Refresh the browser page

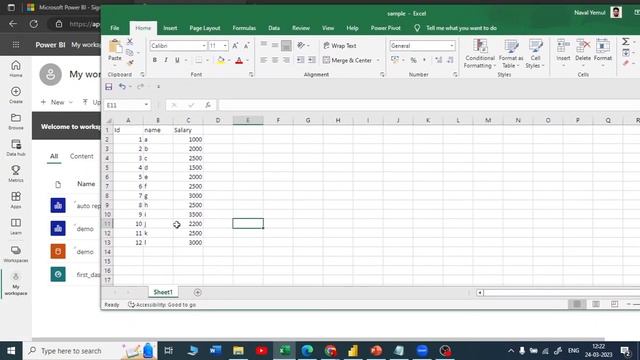point(34,24)
